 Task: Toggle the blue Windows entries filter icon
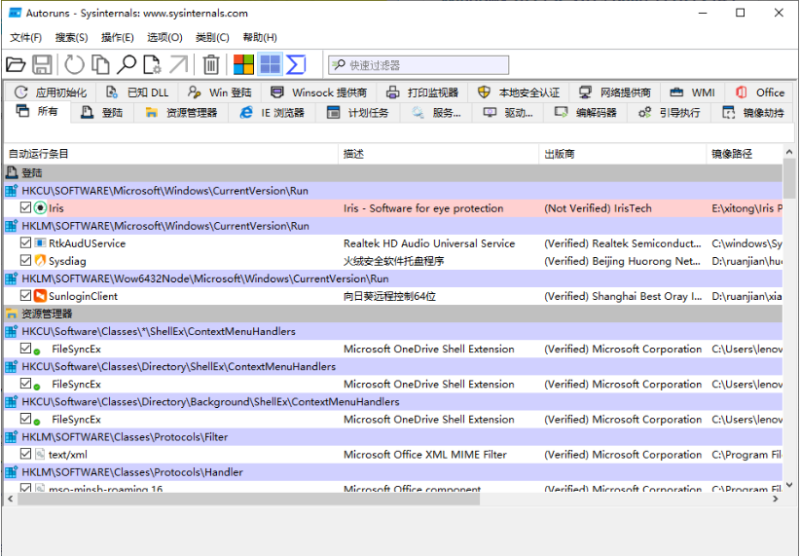(x=270, y=65)
